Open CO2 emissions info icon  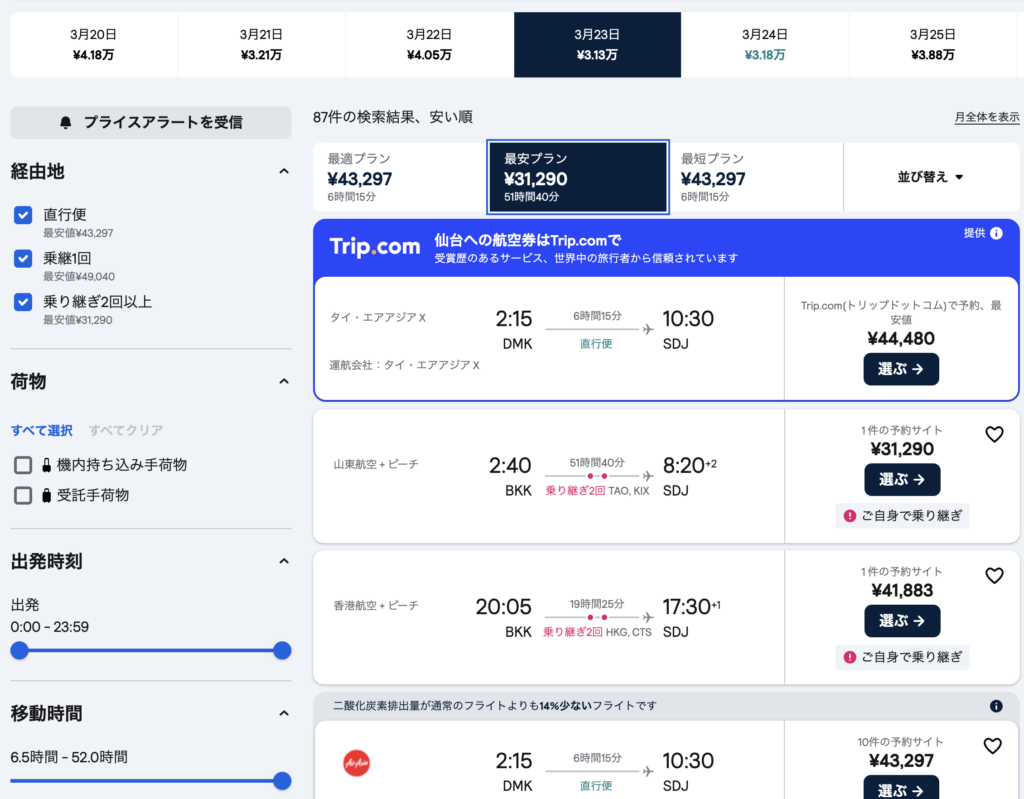[996, 706]
